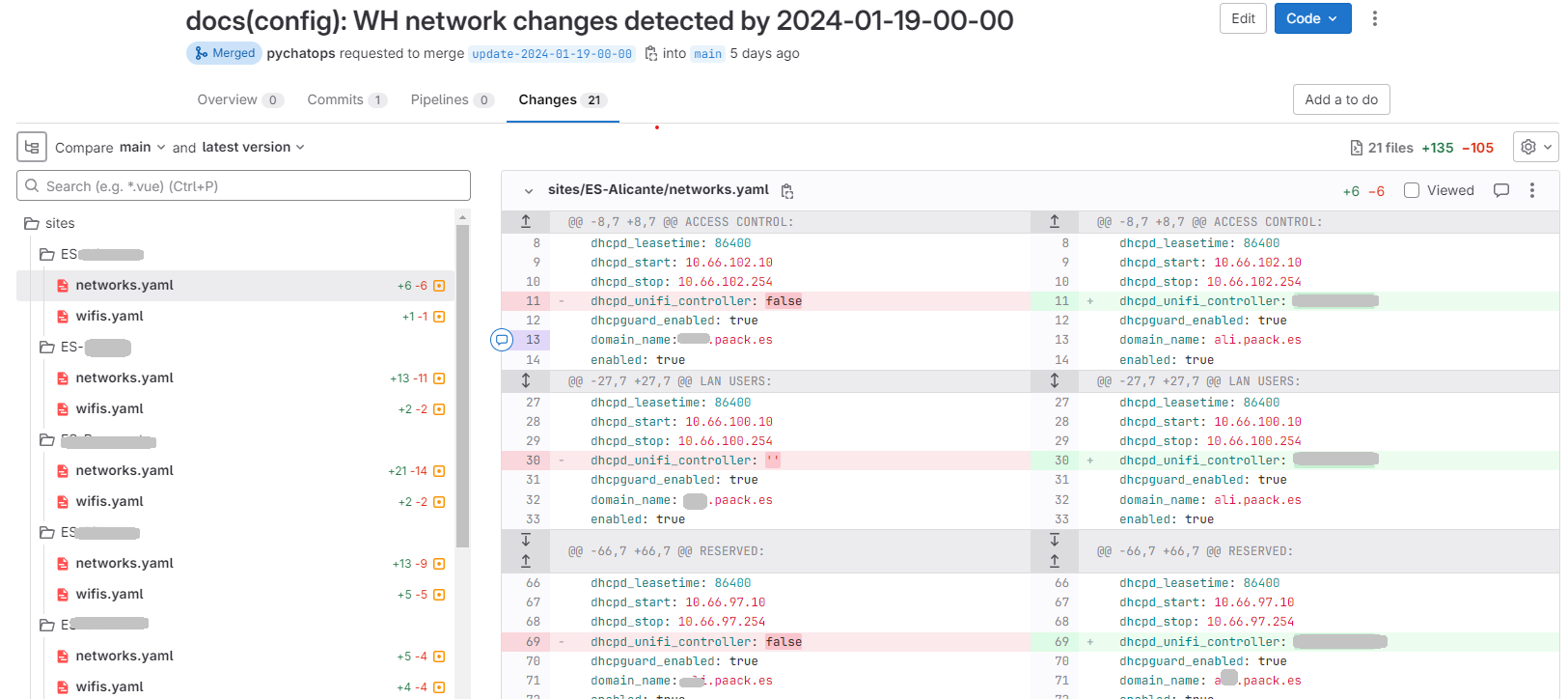
Task: Copy file path of sites/ES-Alicante/networks.yaml
Action: [x=787, y=191]
